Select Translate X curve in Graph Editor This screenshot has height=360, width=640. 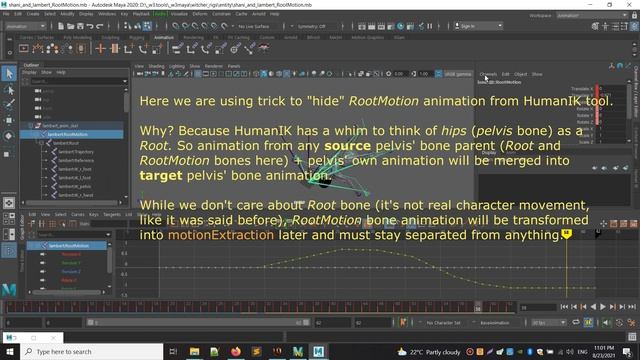click(x=71, y=254)
